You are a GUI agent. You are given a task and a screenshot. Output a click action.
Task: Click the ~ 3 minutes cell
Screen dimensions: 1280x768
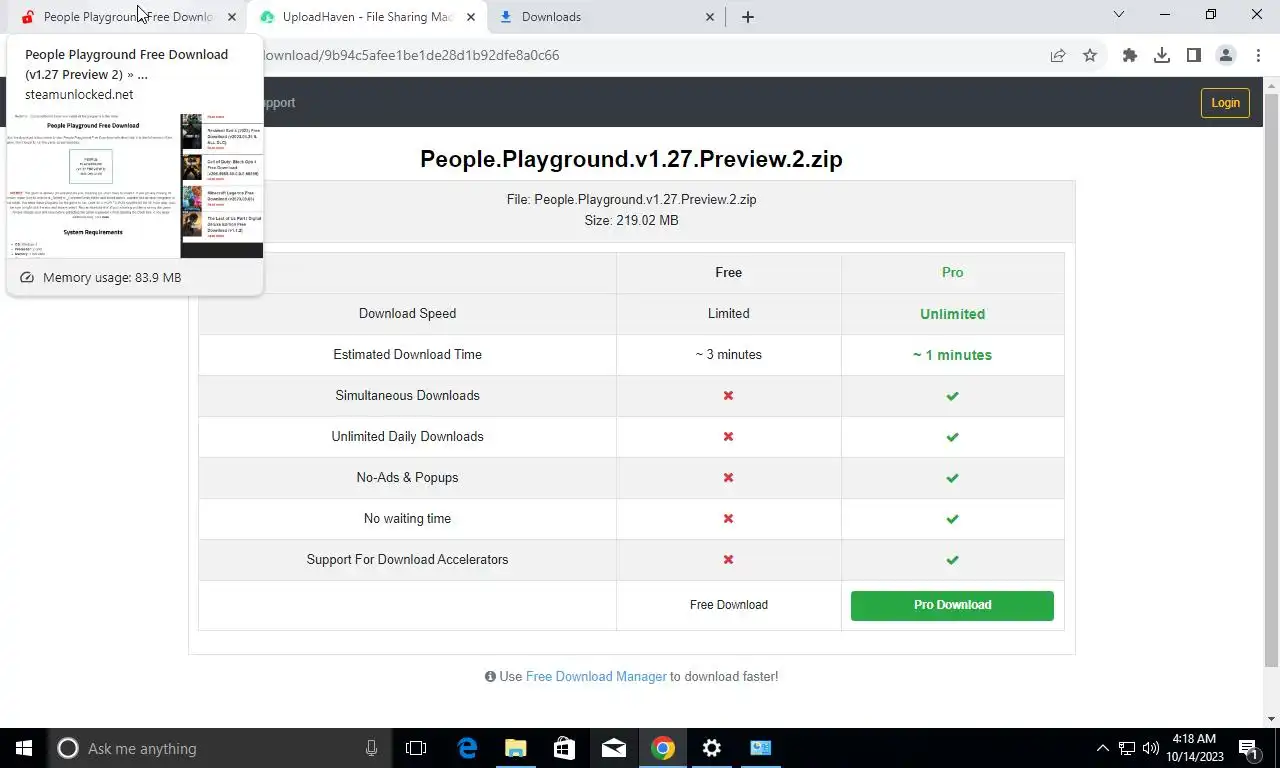pos(729,355)
